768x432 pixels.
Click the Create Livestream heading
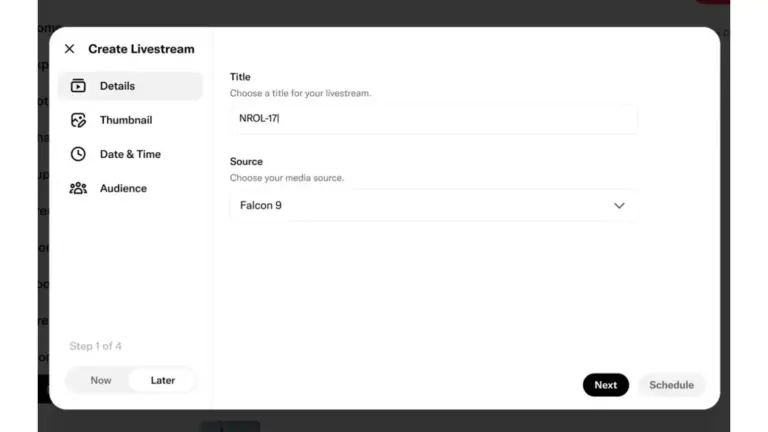pos(141,49)
